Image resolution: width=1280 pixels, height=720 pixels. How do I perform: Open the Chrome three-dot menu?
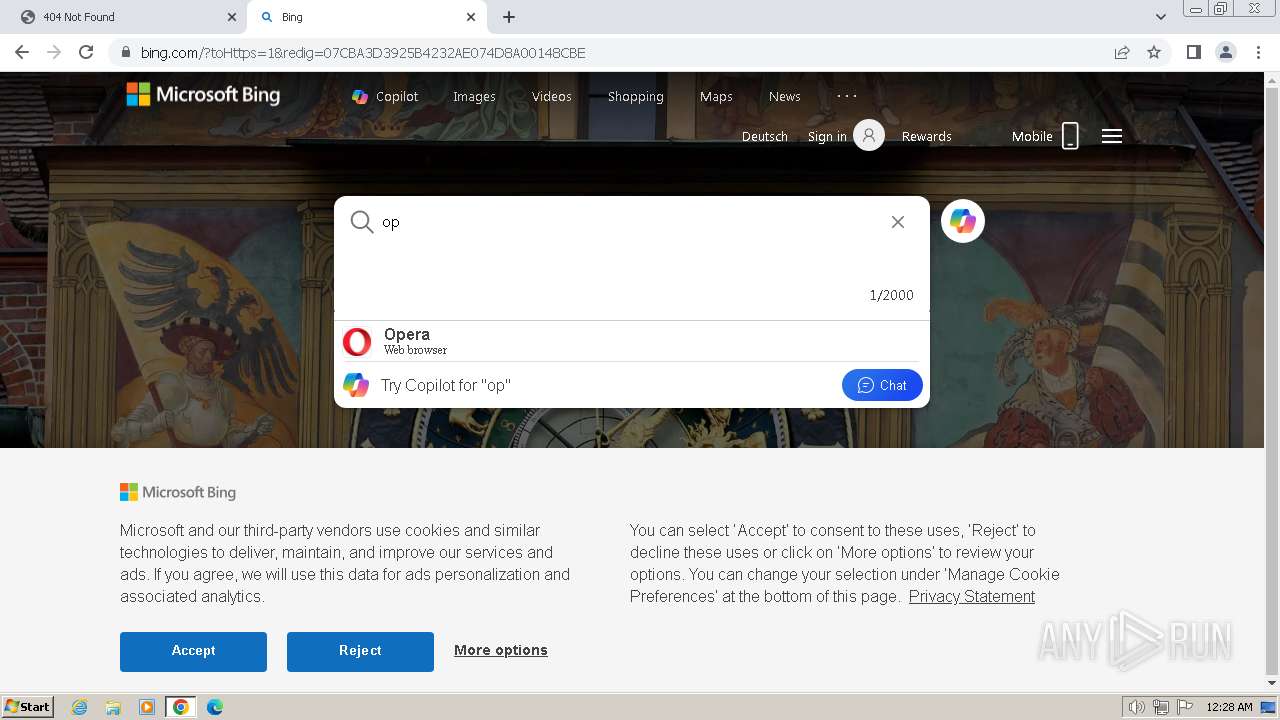1259,52
